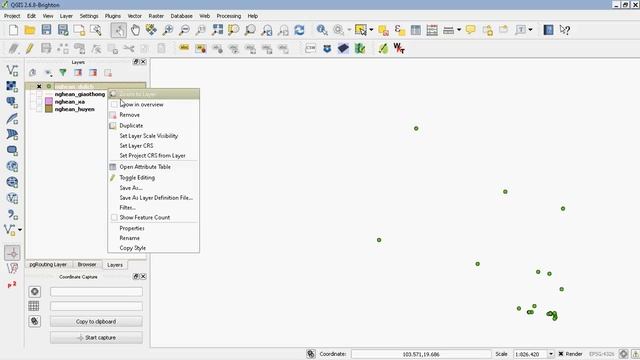Click the Coordinate Capture crosshair plugin icon
Screen dimensions: 640x360
[12, 253]
